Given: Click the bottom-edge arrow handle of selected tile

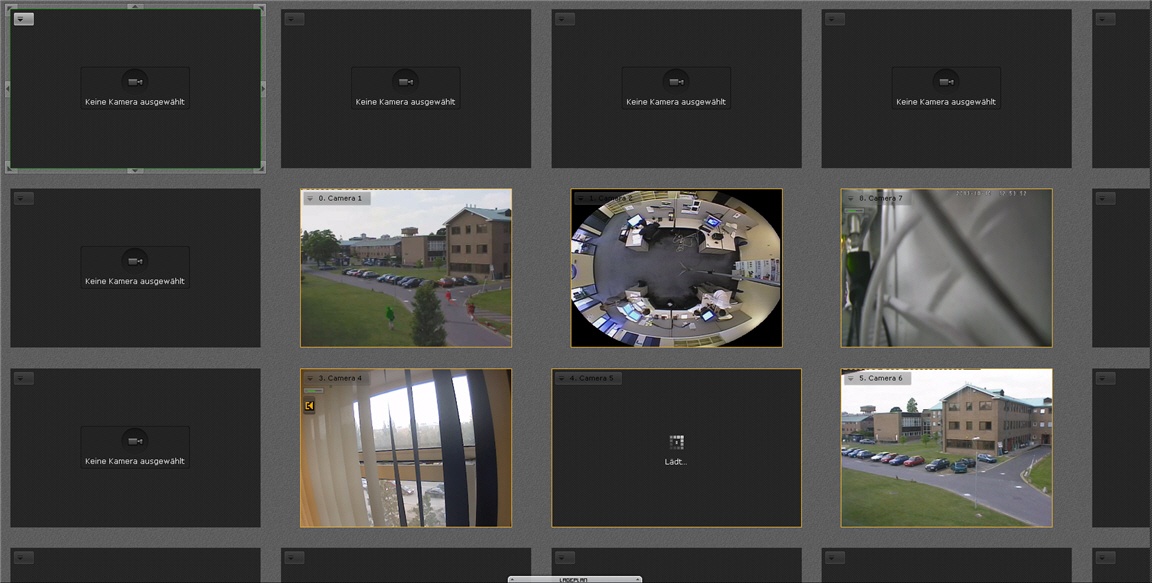Looking at the screenshot, I should [x=135, y=171].
